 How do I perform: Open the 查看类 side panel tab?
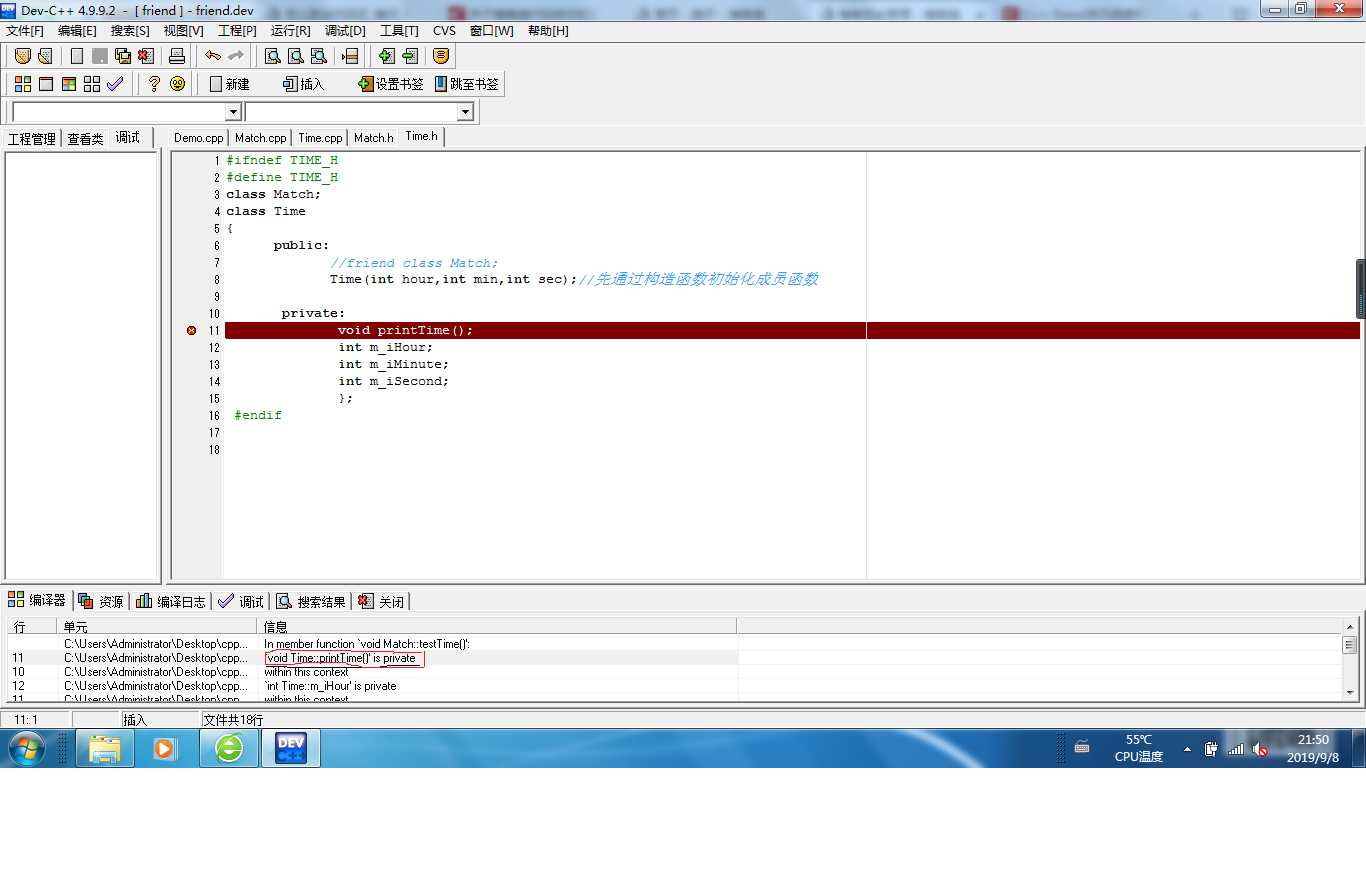[x=85, y=139]
